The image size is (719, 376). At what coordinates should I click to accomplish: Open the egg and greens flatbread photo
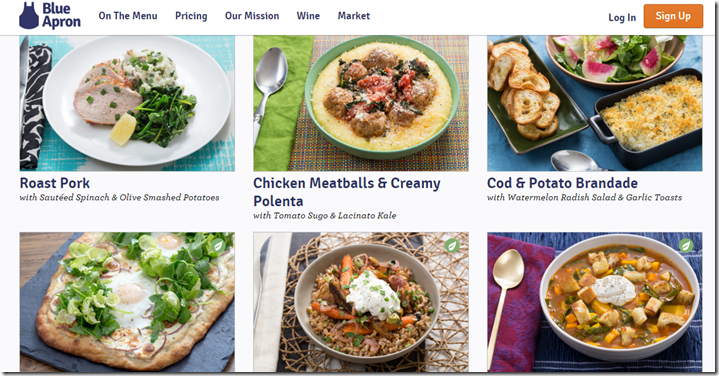pos(127,302)
